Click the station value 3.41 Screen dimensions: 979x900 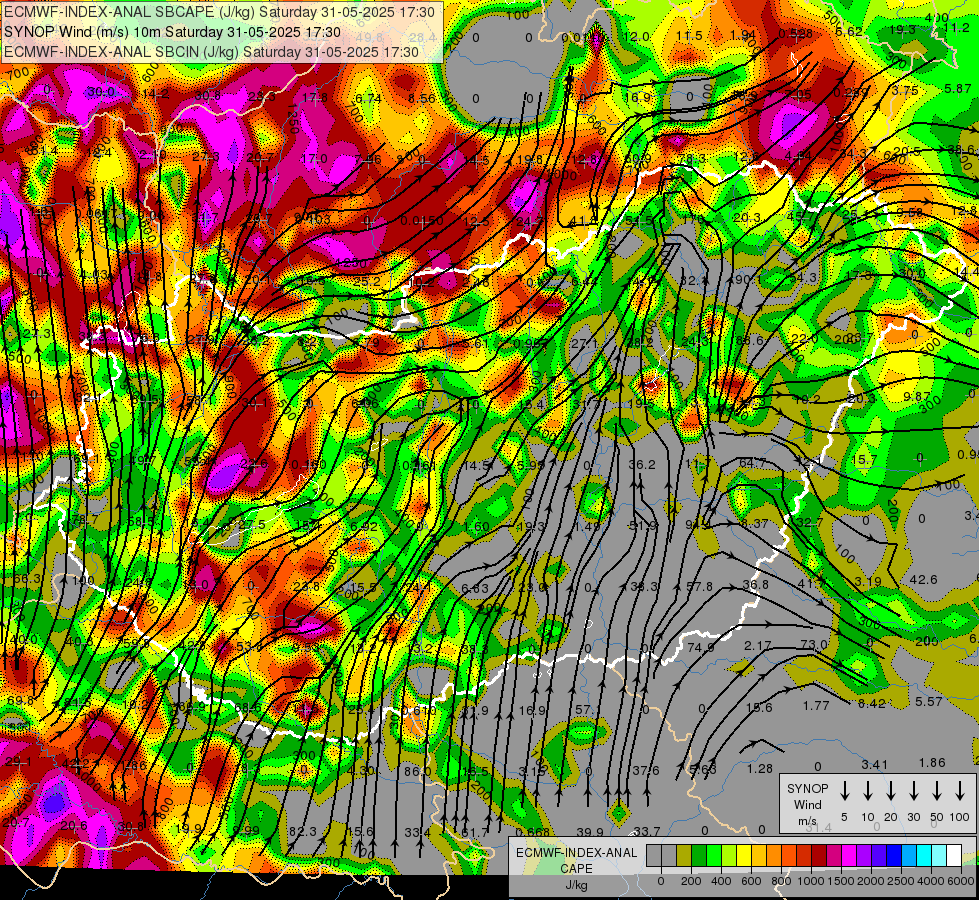875,764
